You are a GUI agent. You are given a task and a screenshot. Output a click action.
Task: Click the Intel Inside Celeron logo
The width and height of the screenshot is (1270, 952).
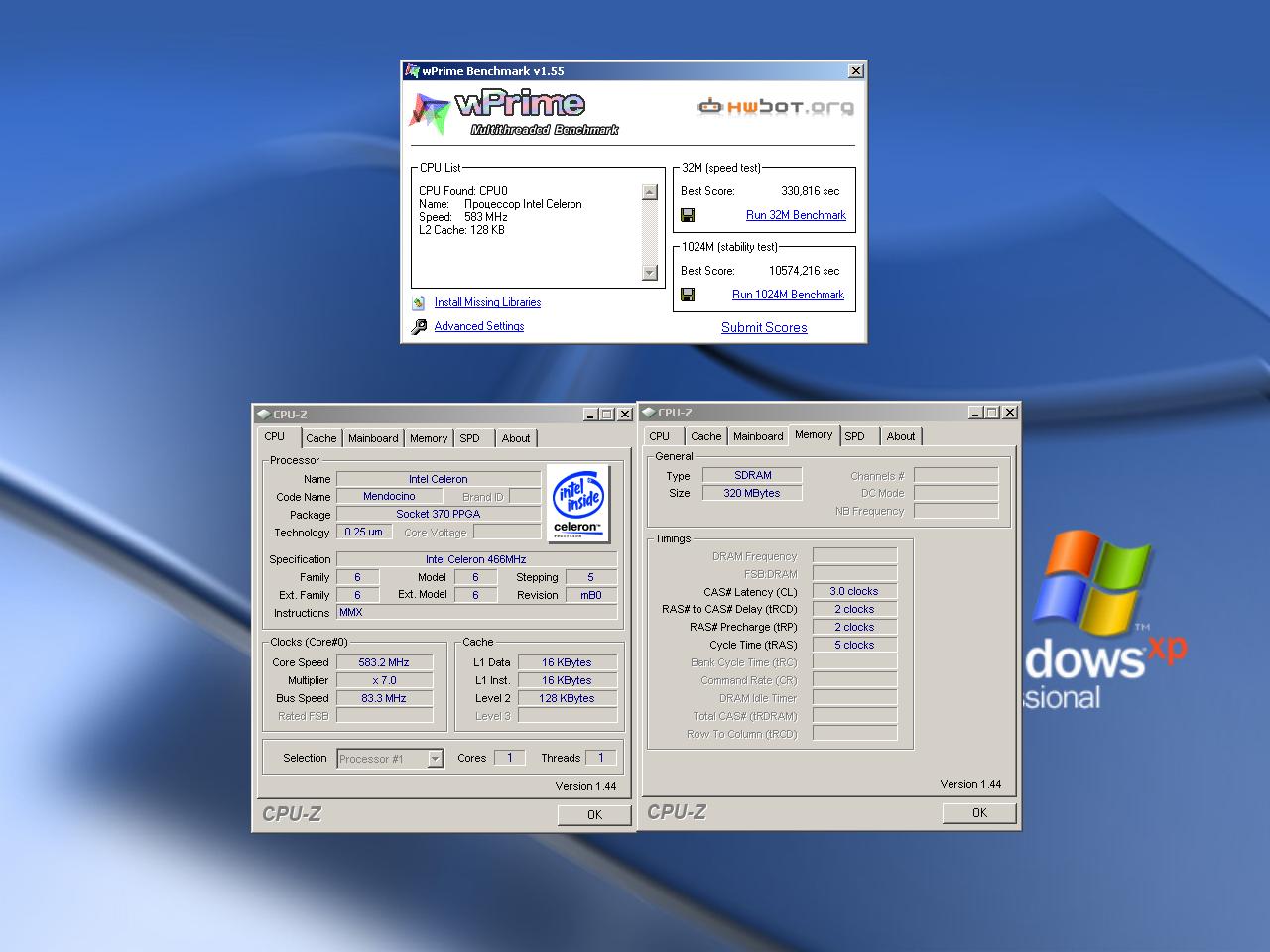tap(576, 503)
